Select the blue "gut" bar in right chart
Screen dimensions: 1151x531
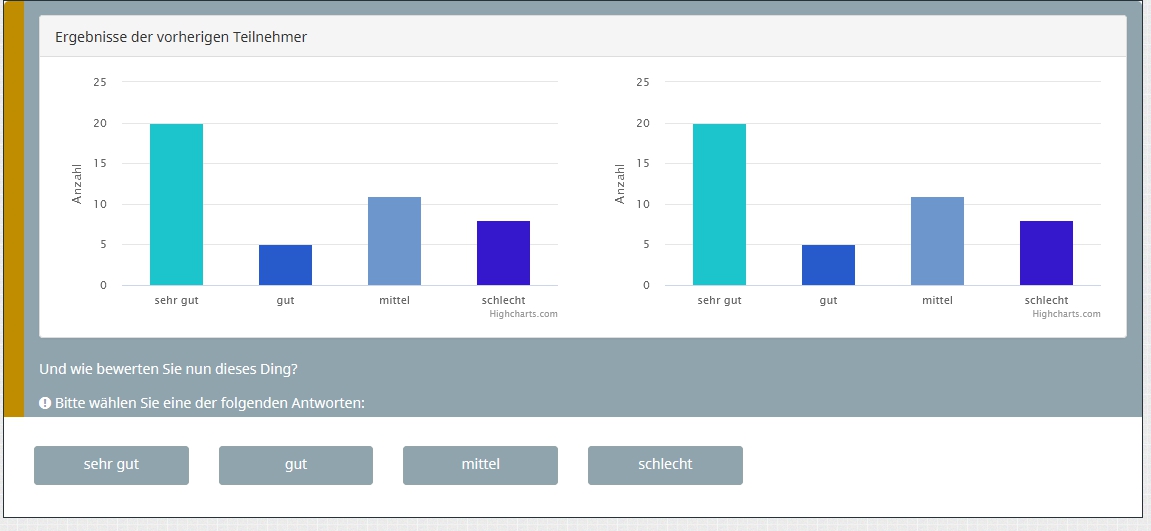click(828, 265)
